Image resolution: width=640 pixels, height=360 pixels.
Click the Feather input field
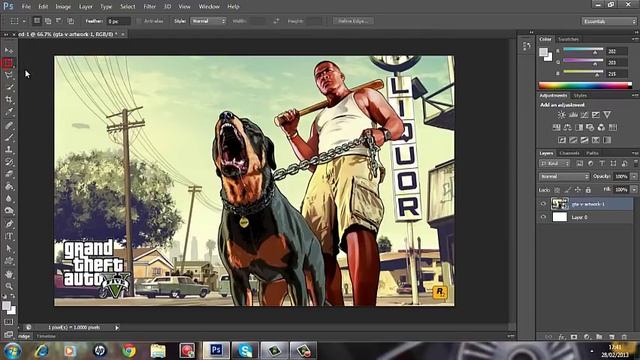coord(118,21)
